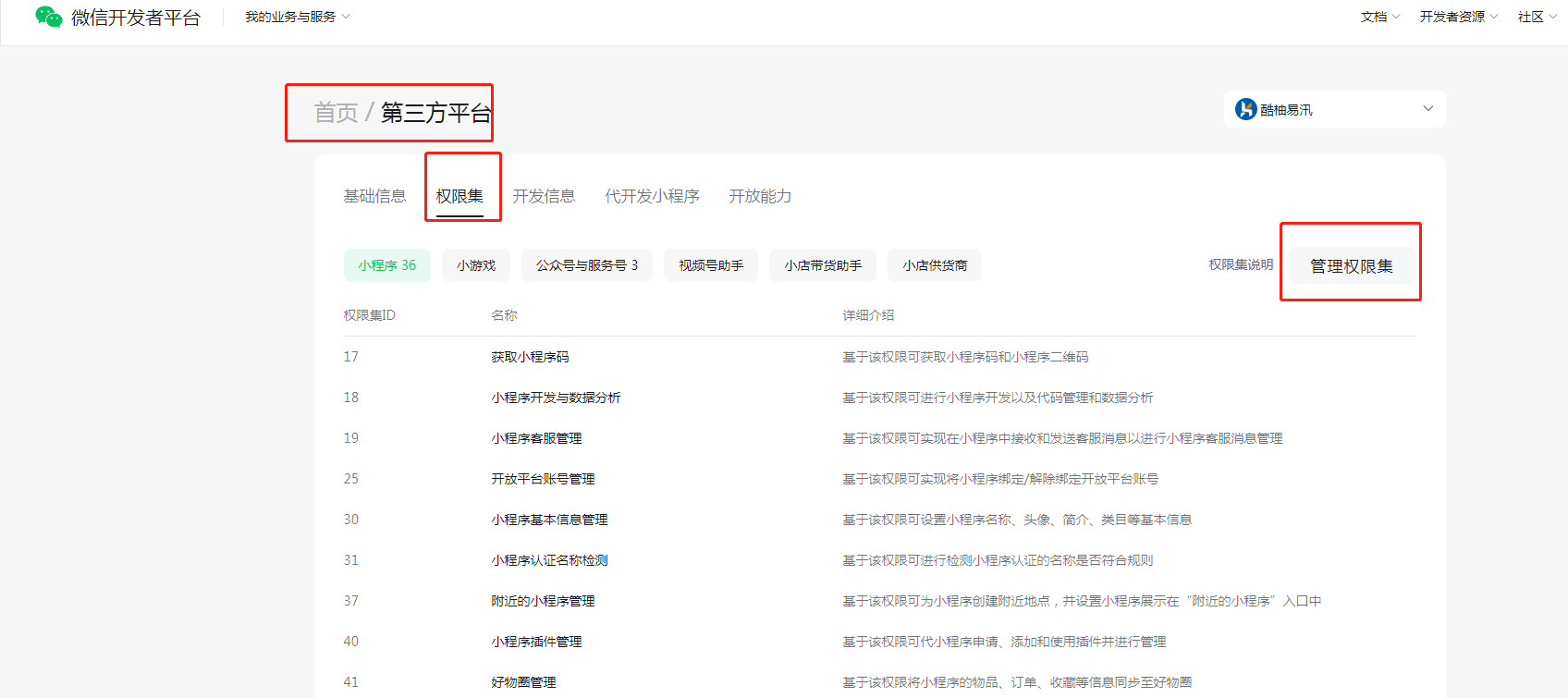Click the WeChat logo icon
Image resolution: width=1568 pixels, height=698 pixels.
49,17
